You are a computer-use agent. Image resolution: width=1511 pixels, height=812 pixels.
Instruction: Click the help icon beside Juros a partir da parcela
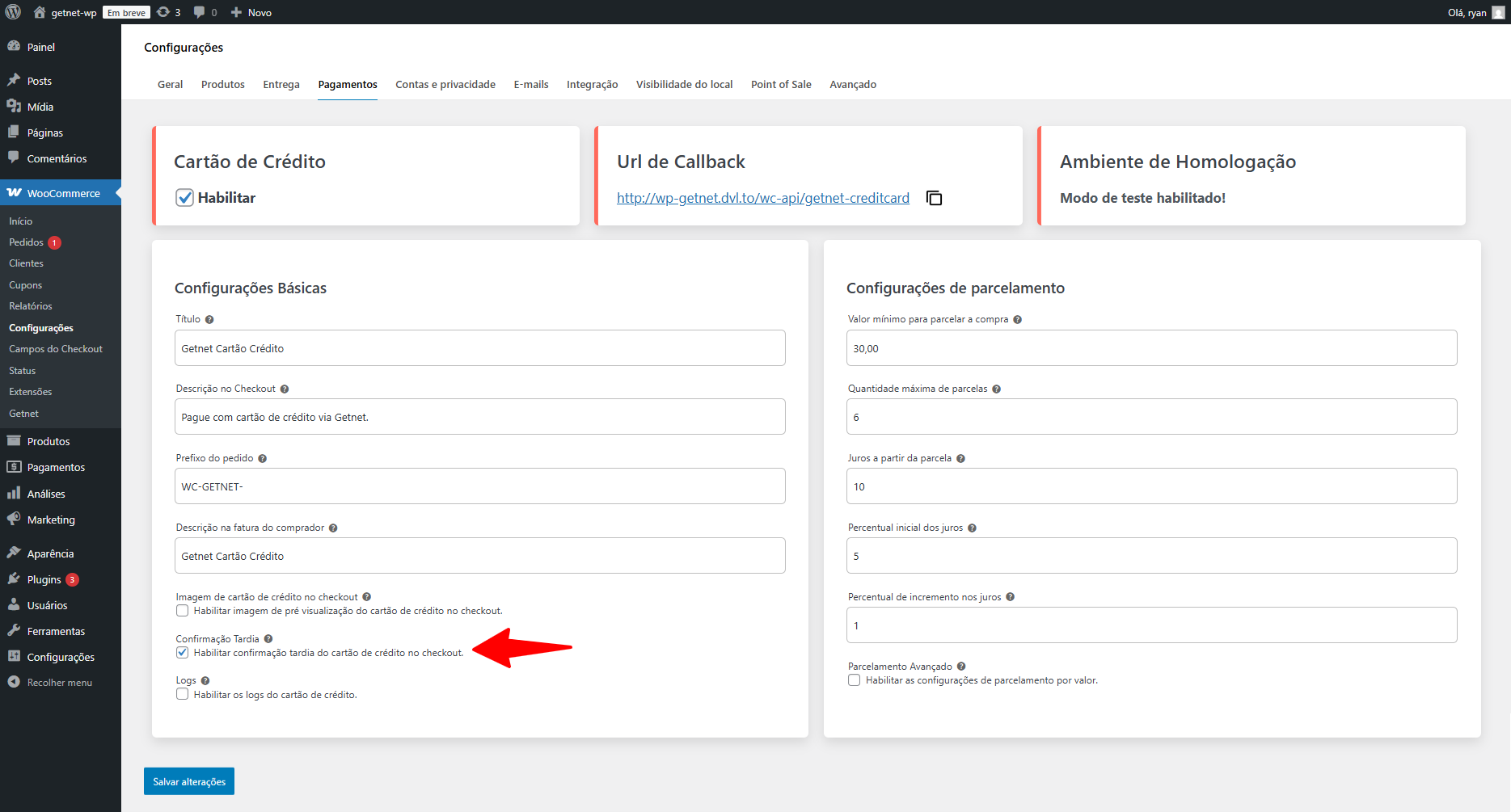961,458
